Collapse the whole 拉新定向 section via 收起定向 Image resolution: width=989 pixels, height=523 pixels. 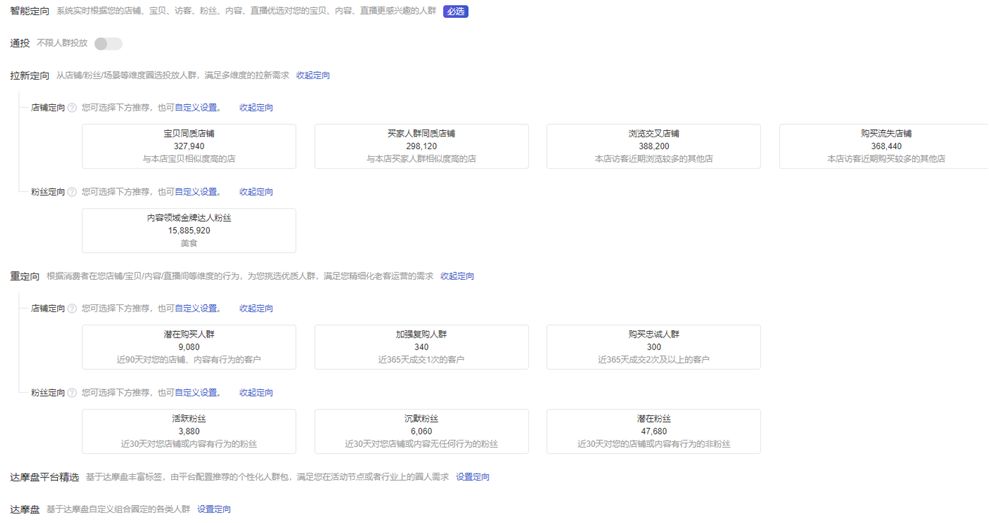(313, 75)
